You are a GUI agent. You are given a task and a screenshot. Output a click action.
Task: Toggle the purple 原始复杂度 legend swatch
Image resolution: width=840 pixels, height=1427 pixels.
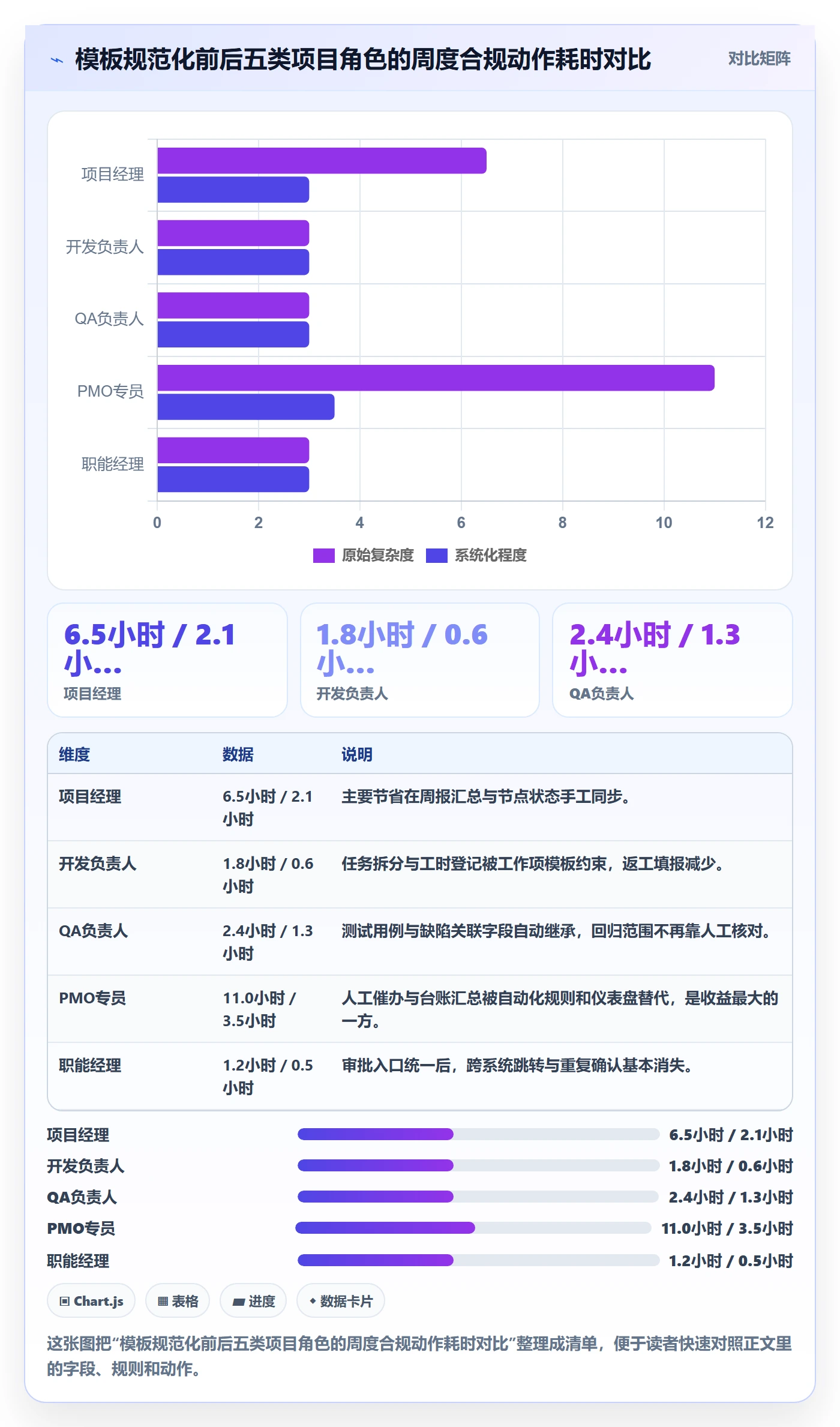(x=324, y=555)
